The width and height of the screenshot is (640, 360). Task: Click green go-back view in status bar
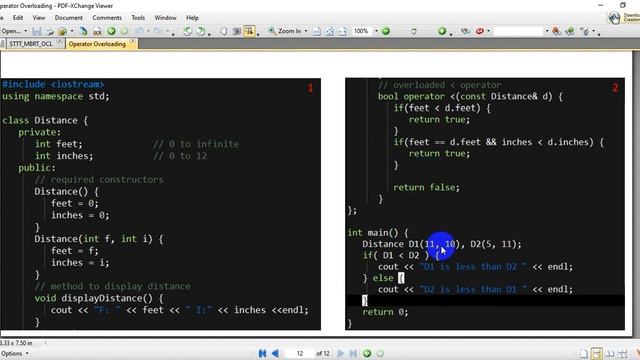point(367,353)
